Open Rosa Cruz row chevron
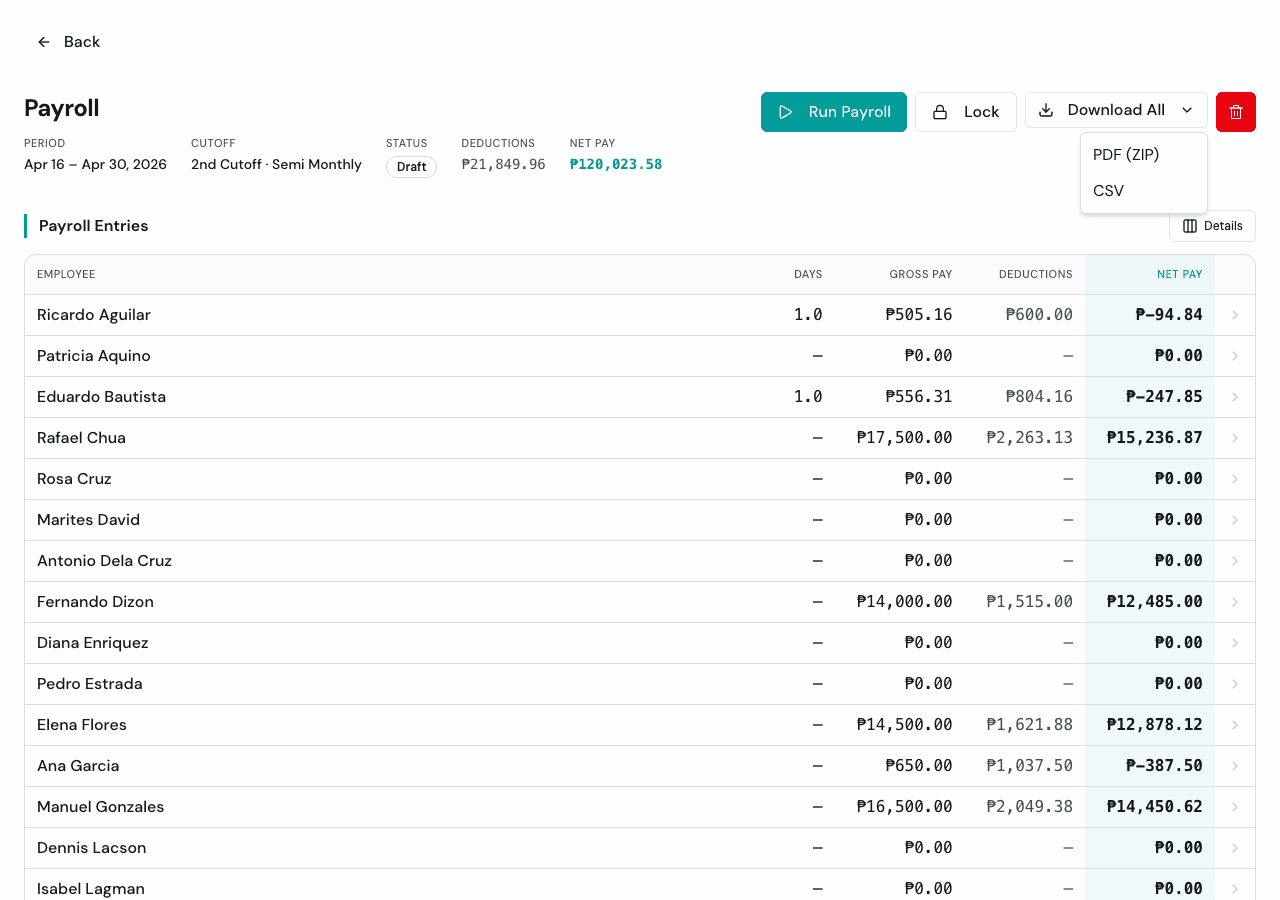 pyautogui.click(x=1235, y=479)
